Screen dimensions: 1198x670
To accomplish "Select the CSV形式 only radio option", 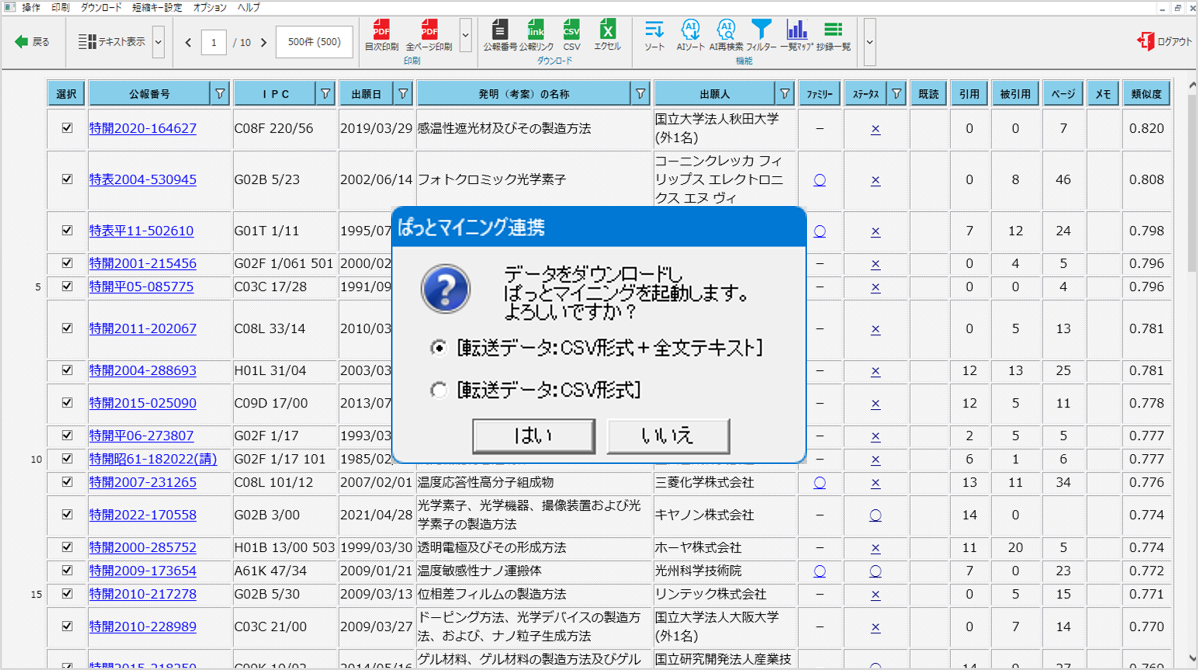I will (x=438, y=390).
